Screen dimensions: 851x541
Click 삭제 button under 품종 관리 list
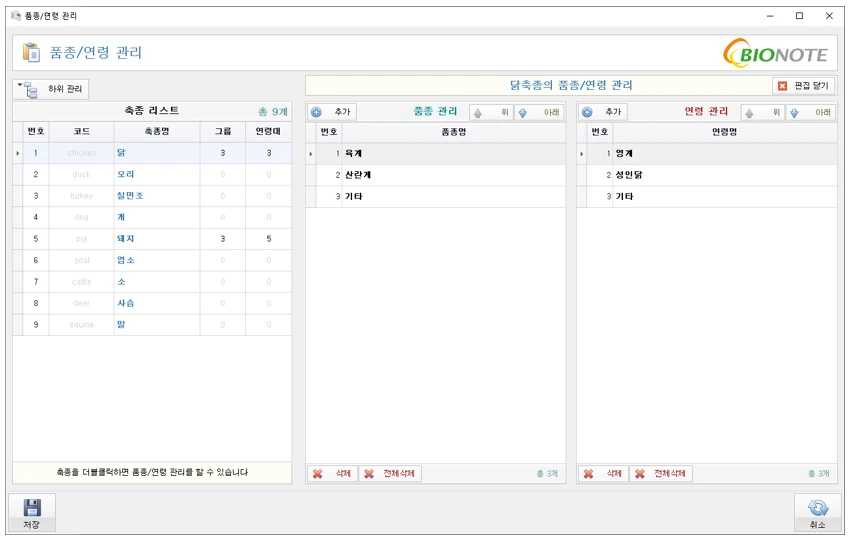click(x=332, y=474)
